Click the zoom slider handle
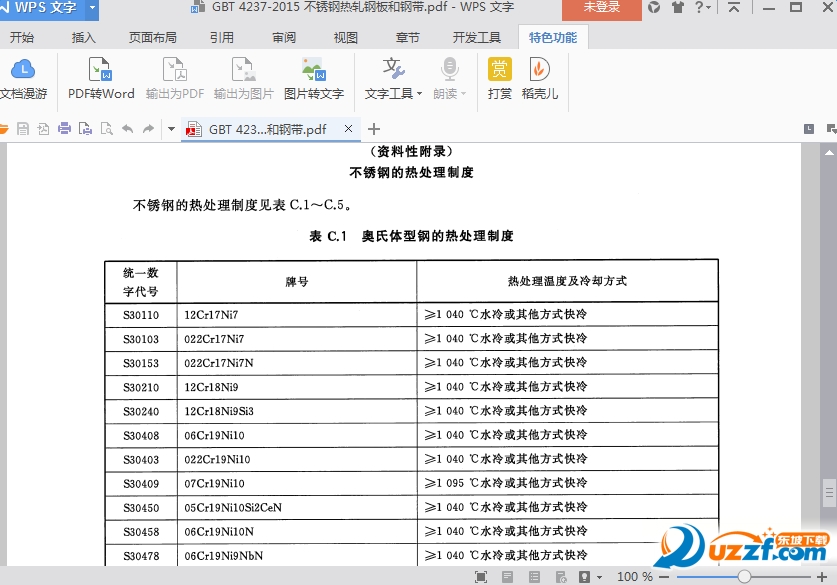The height and width of the screenshot is (585, 837). pos(745,577)
